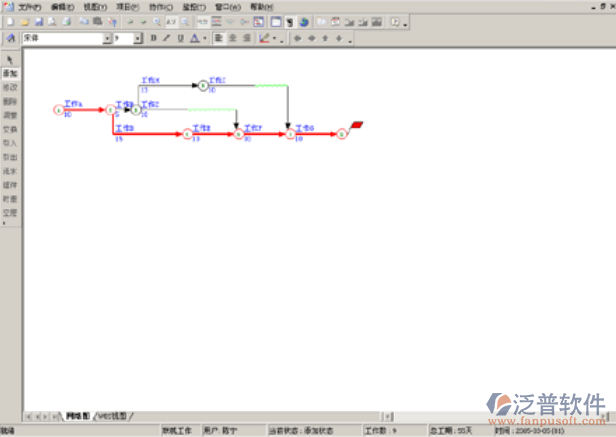
Task: Click the Bold formatting icon
Action: (x=153, y=39)
